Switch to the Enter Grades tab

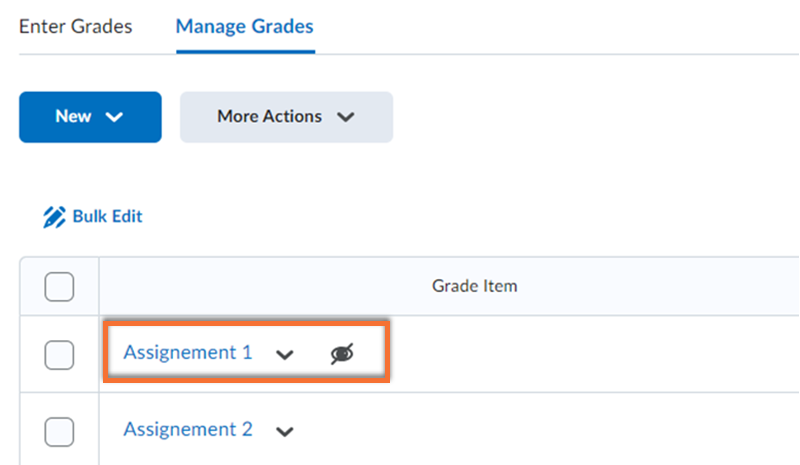[75, 27]
